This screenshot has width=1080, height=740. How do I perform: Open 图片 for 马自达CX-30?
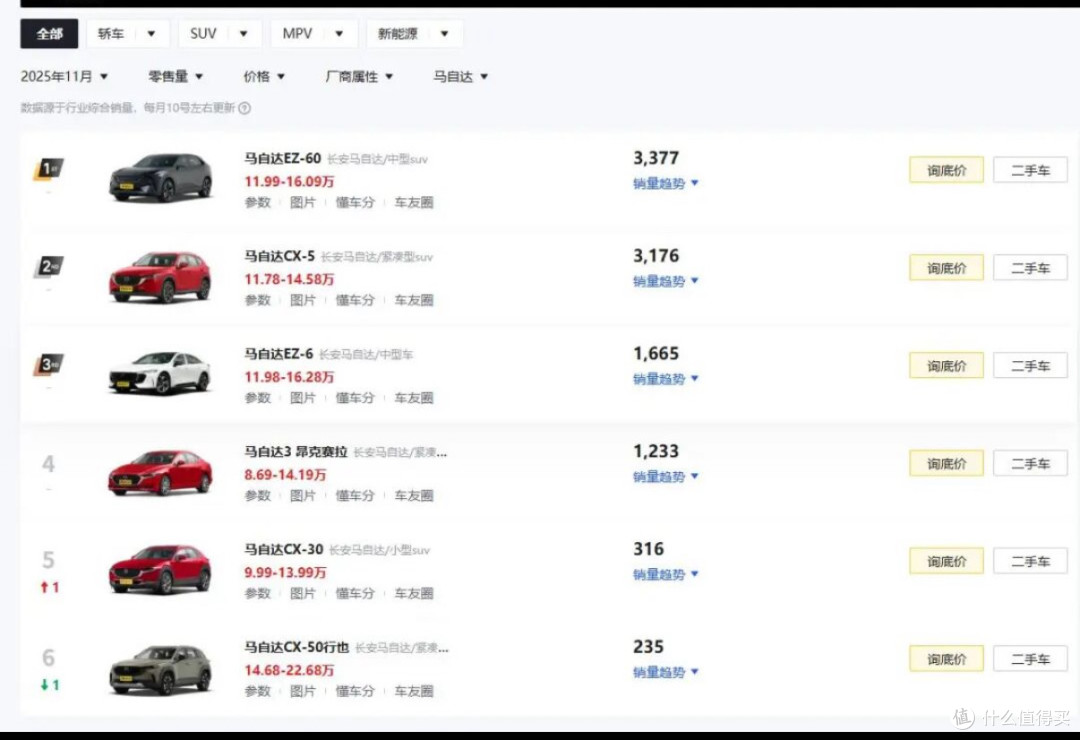302,594
